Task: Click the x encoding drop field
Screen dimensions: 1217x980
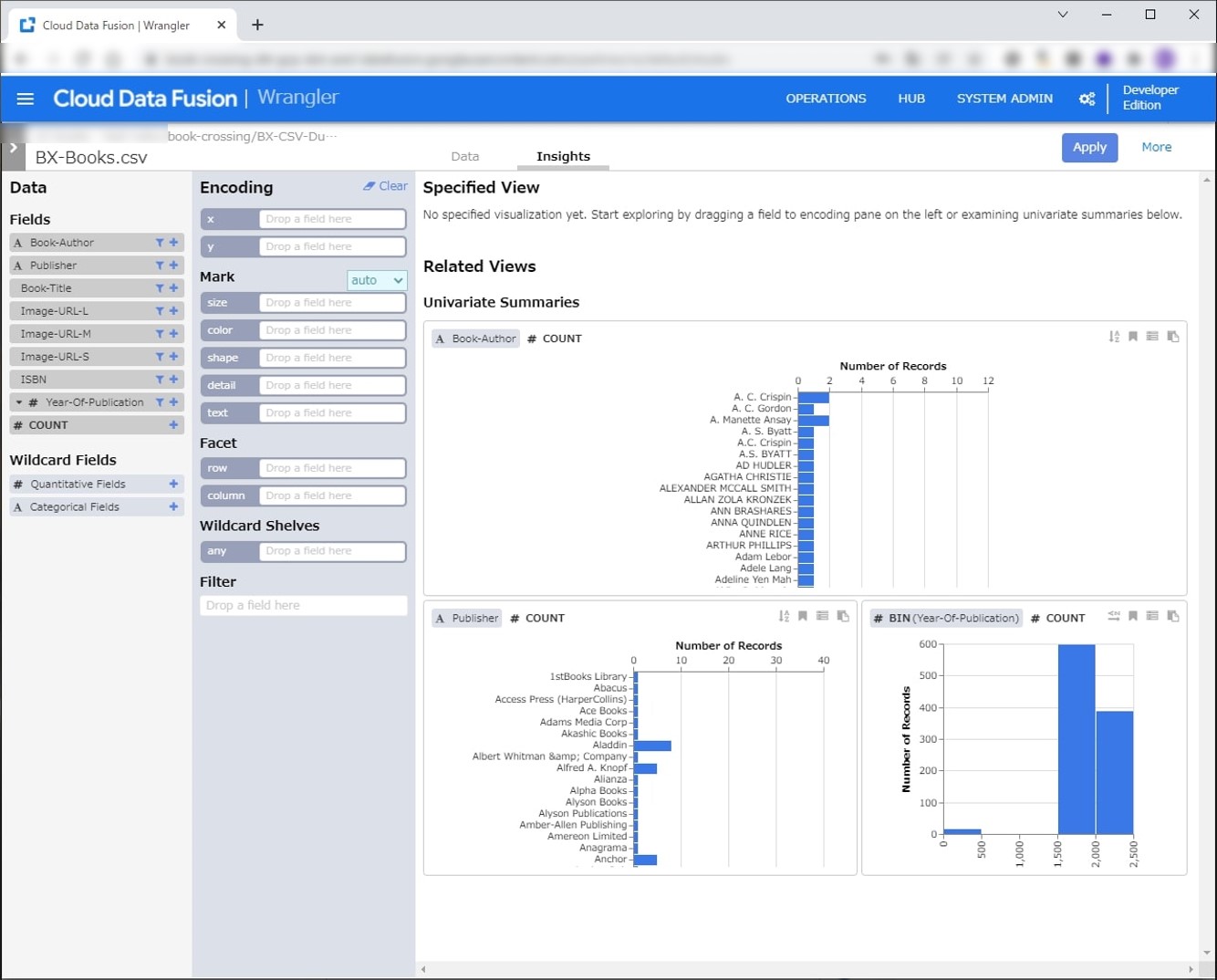Action: point(332,219)
